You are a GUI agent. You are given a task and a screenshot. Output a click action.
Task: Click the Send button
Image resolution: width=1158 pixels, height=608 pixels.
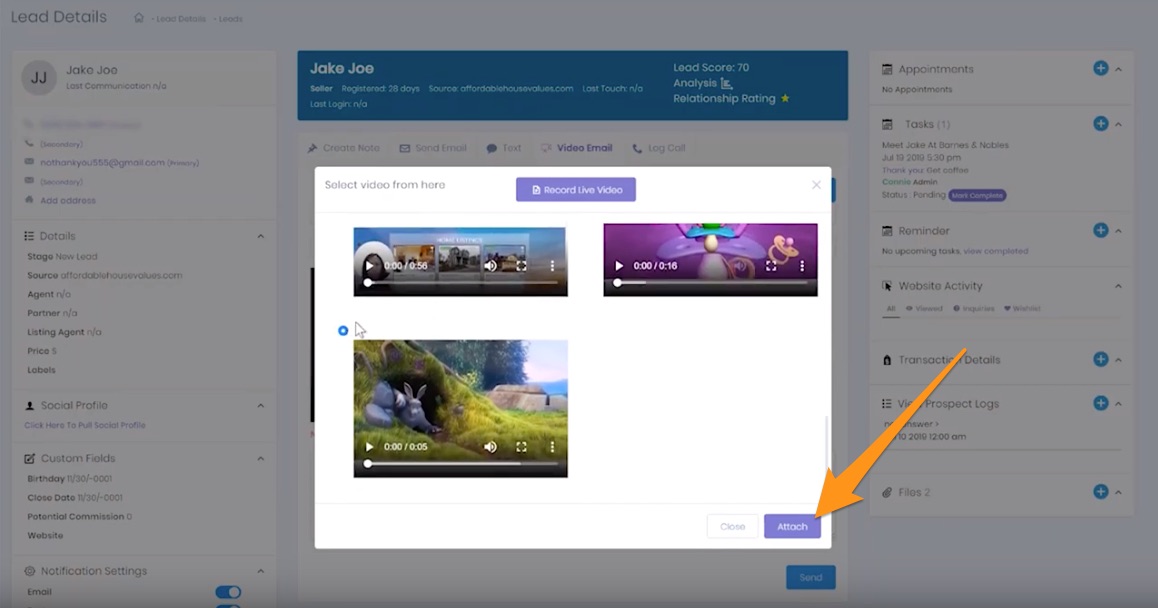[811, 578]
